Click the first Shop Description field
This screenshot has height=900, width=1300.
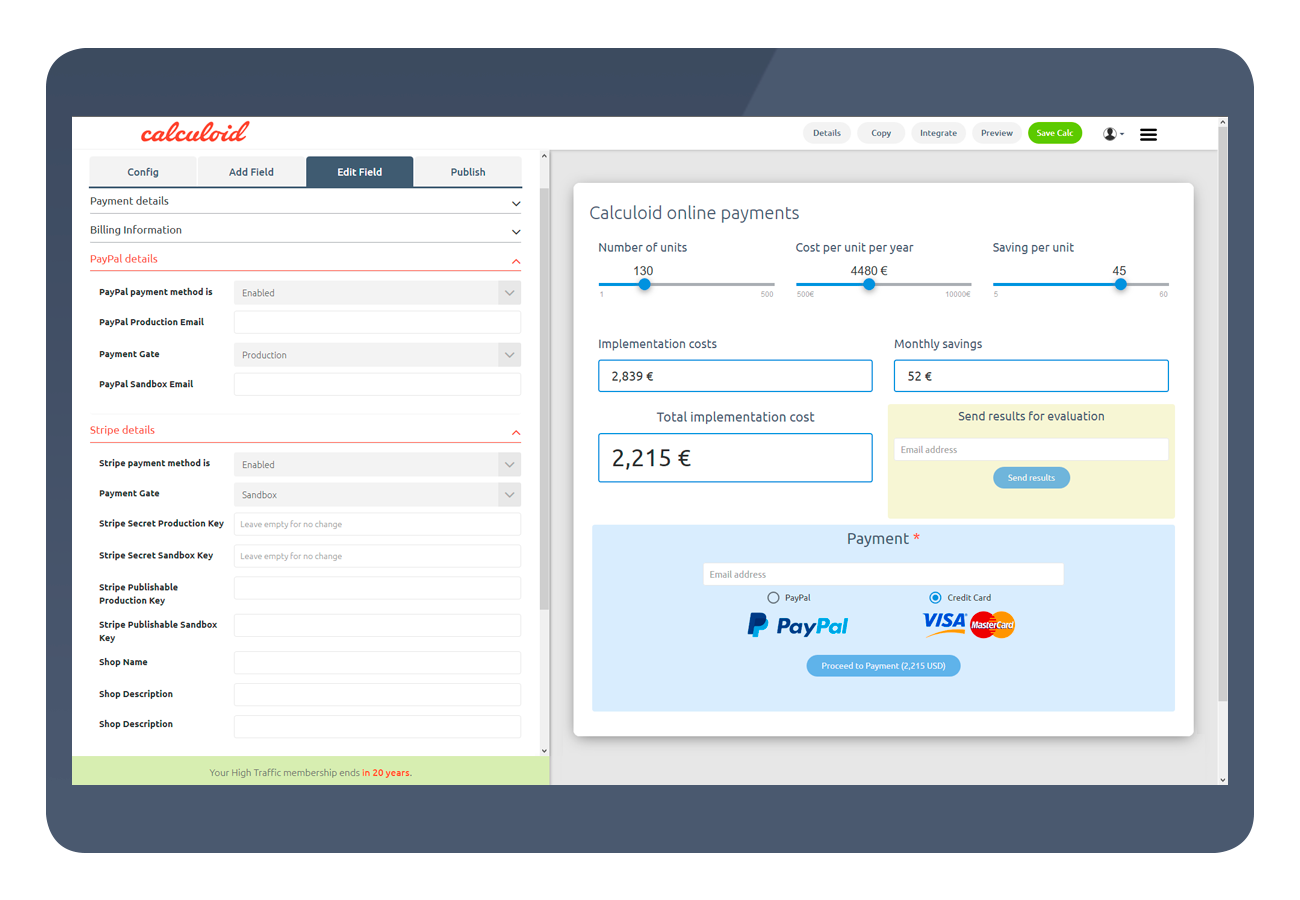tap(377, 695)
